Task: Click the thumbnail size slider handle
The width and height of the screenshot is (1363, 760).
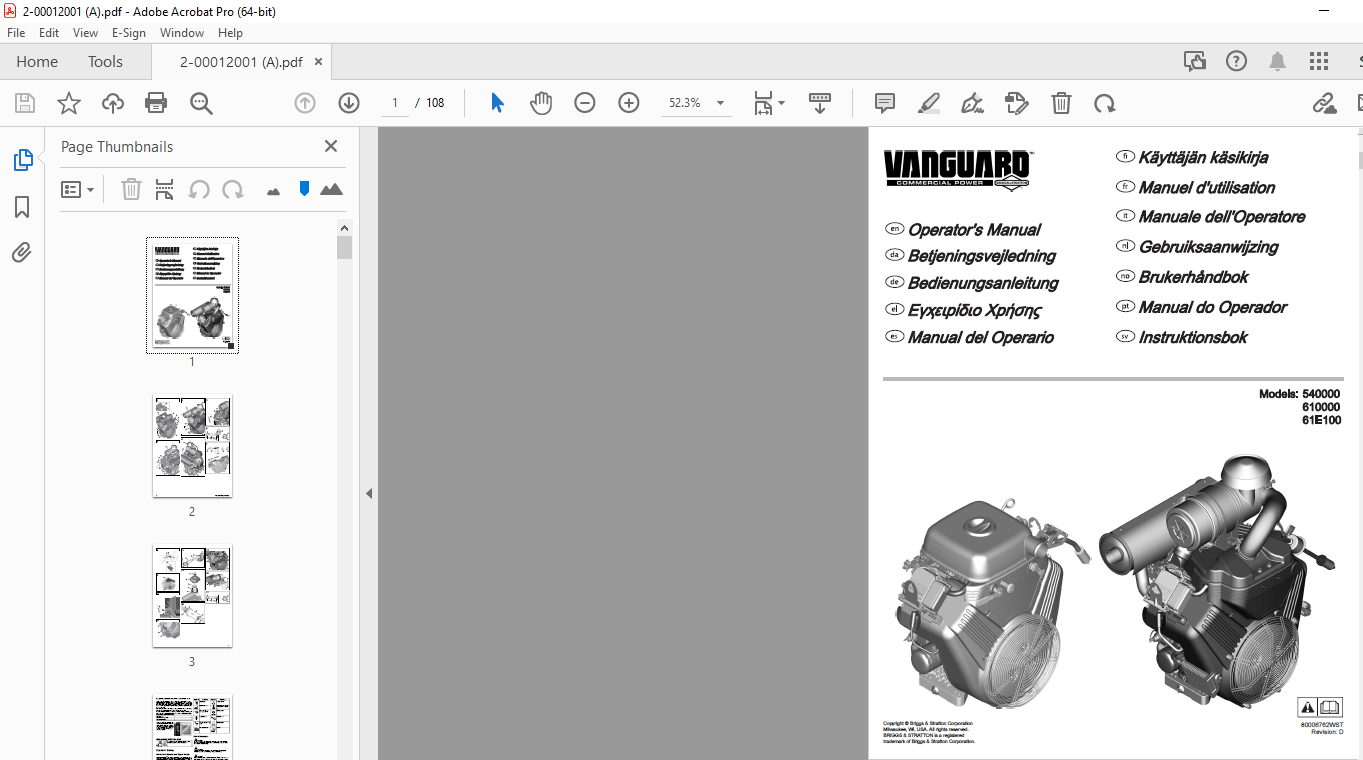Action: click(x=304, y=189)
